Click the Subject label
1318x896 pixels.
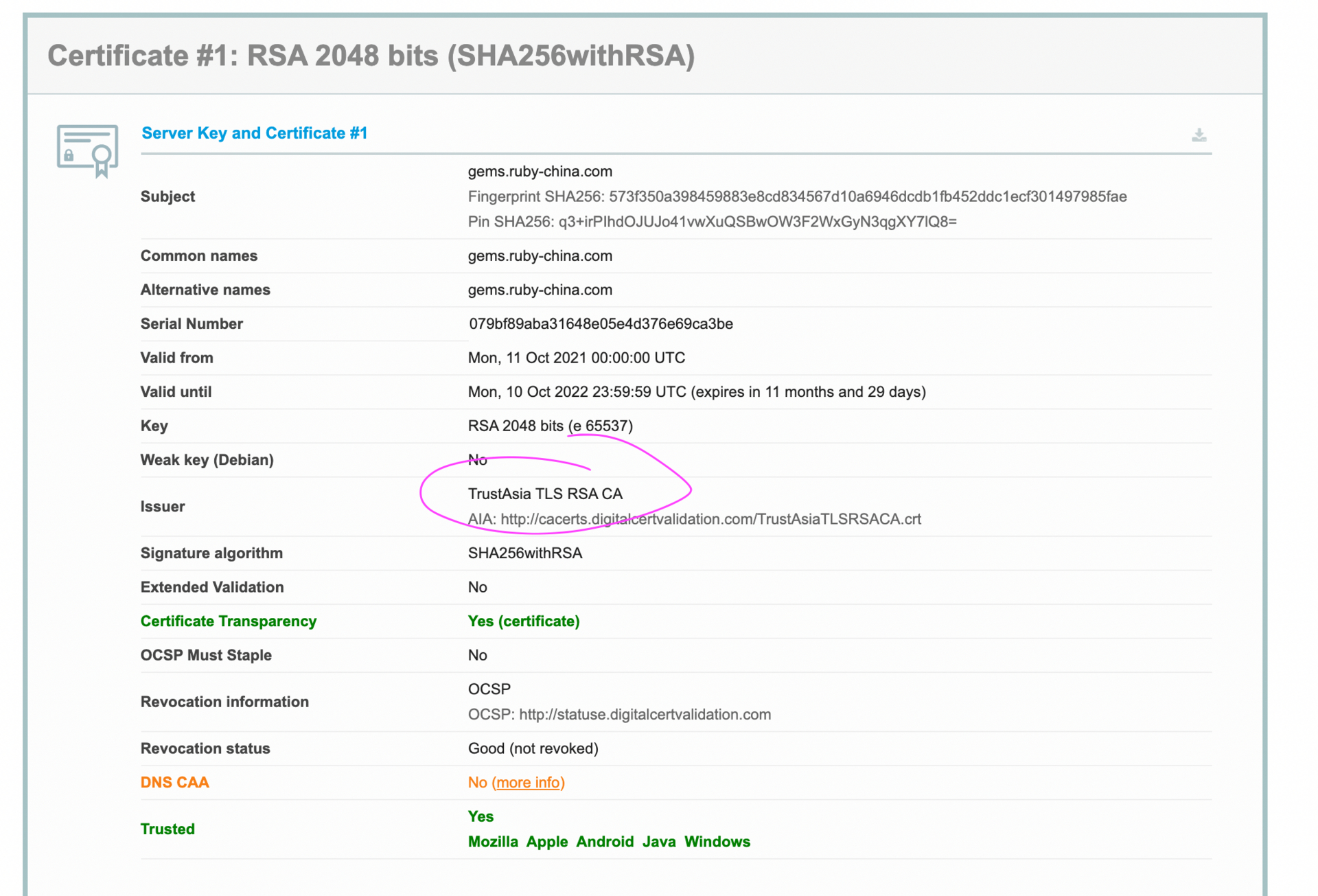(167, 197)
